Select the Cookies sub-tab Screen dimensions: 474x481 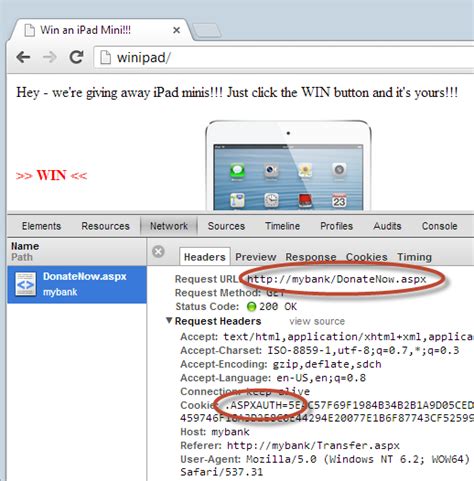click(x=367, y=257)
